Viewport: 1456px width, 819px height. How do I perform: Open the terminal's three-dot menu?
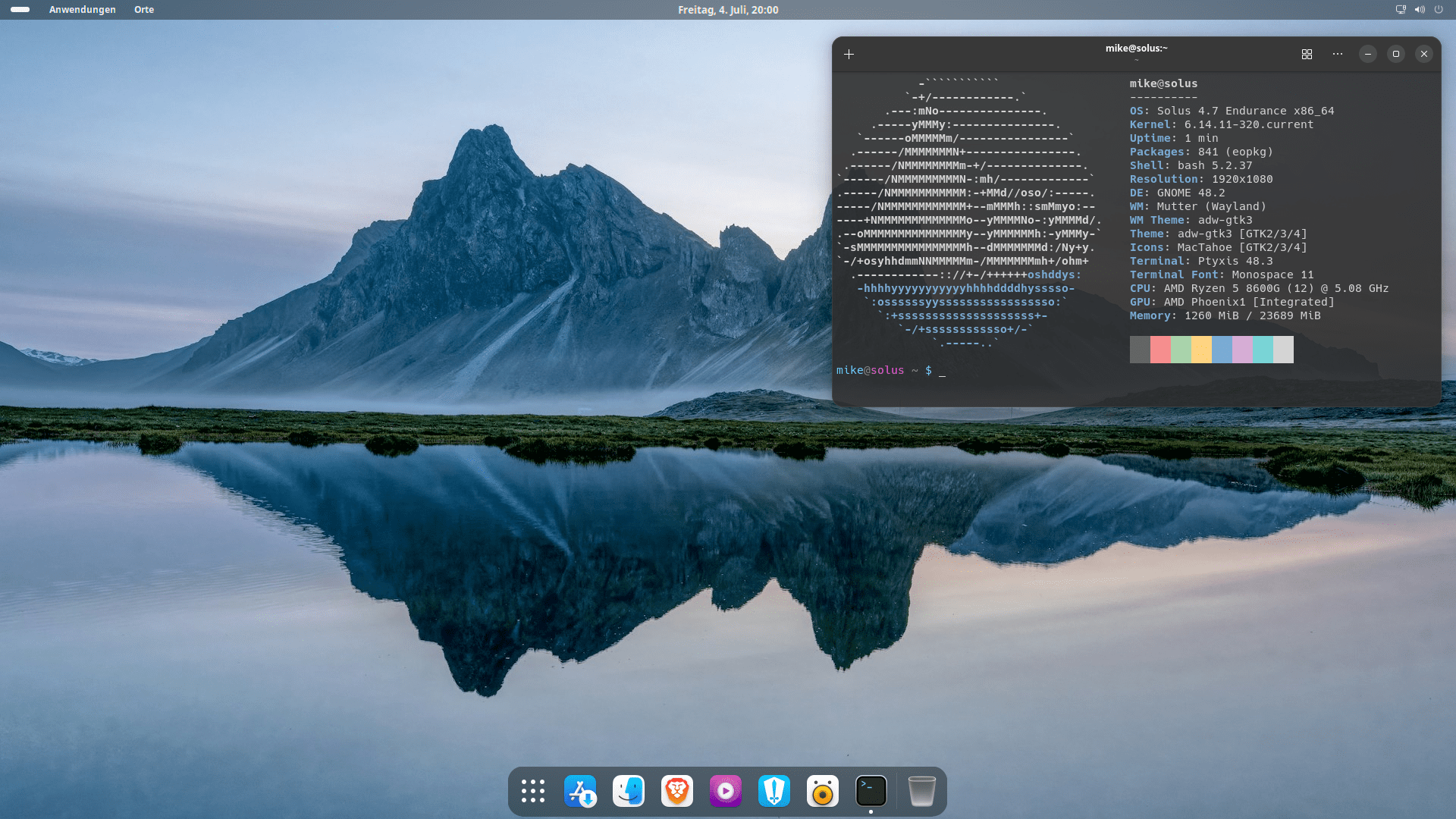1338,54
